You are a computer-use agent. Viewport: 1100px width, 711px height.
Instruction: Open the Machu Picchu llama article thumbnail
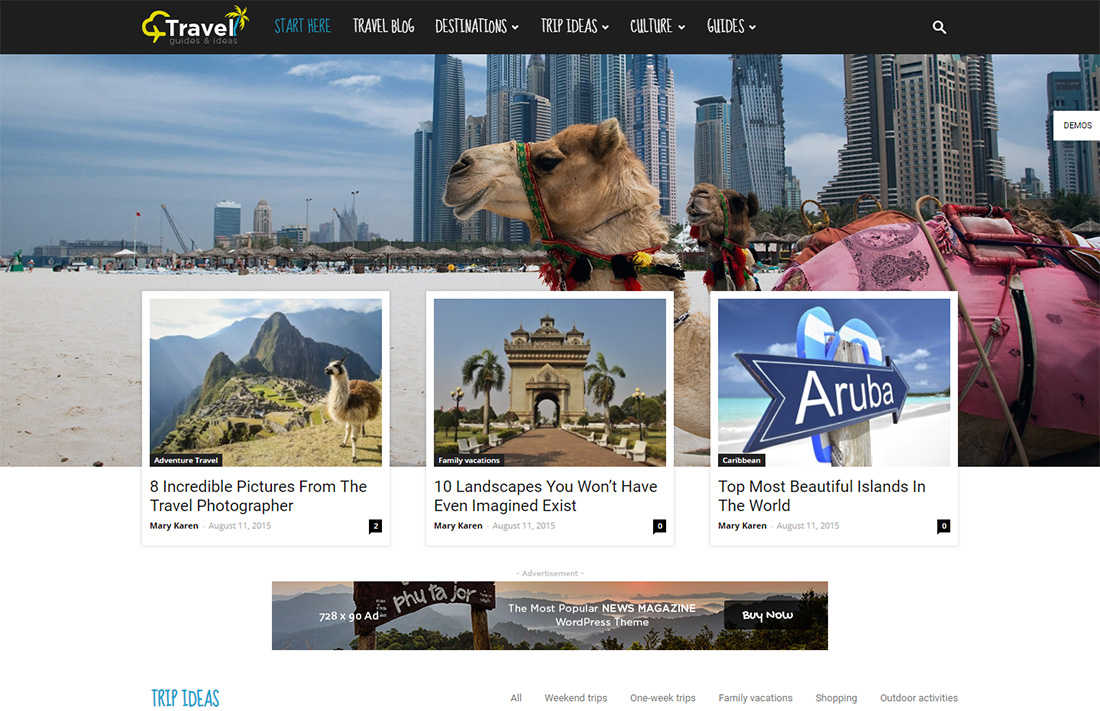point(266,383)
